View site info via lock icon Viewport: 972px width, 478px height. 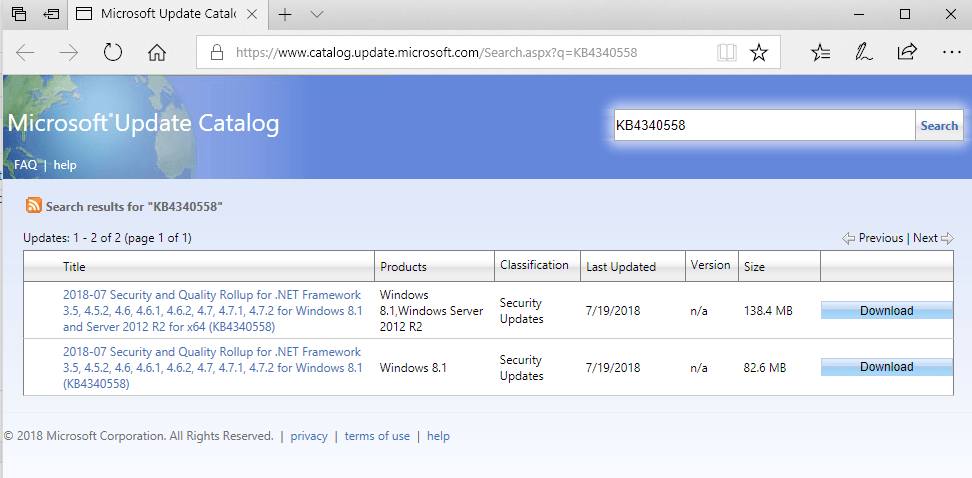[216, 52]
